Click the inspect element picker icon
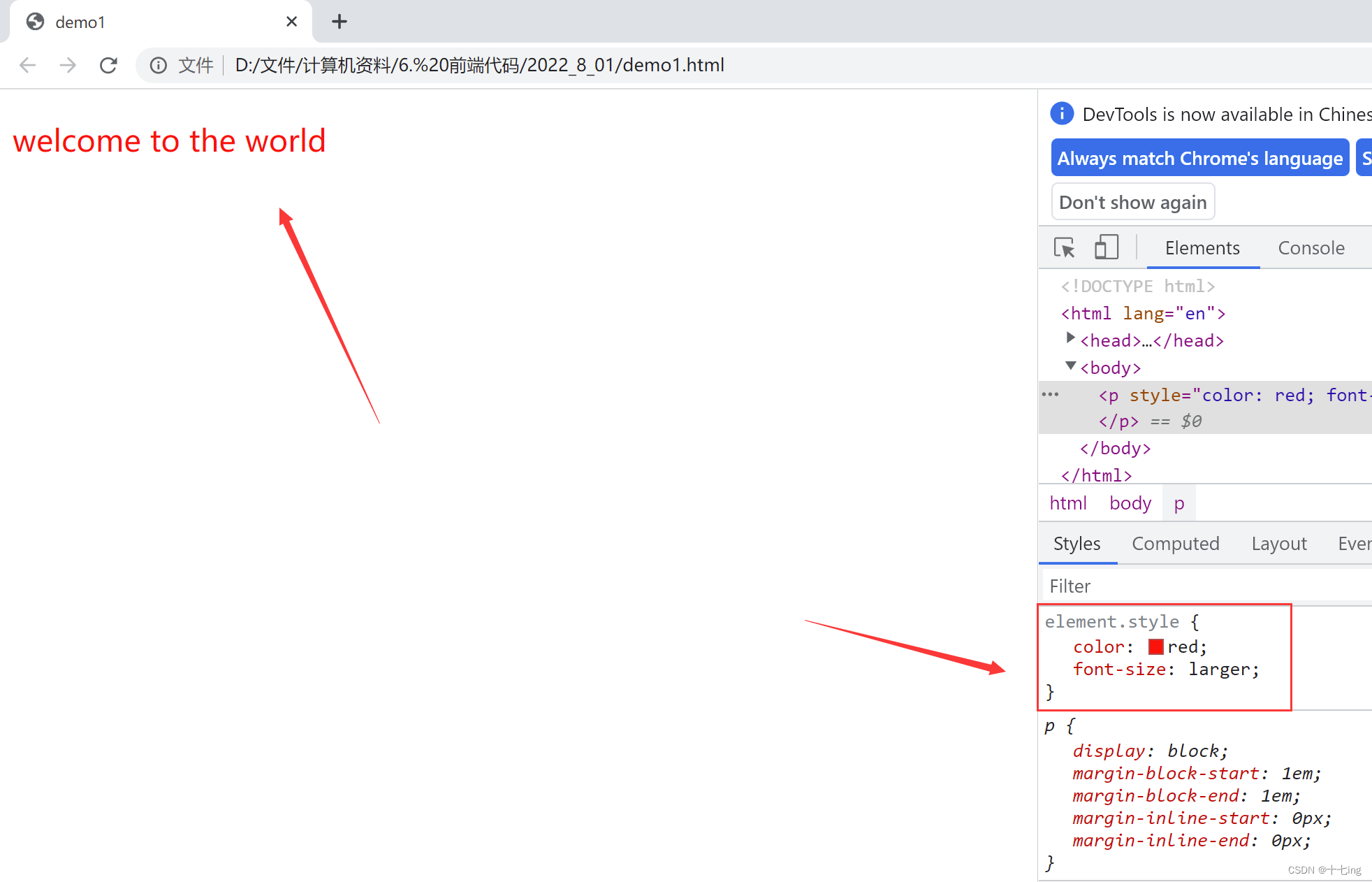The height and width of the screenshot is (882, 1372). pos(1064,247)
